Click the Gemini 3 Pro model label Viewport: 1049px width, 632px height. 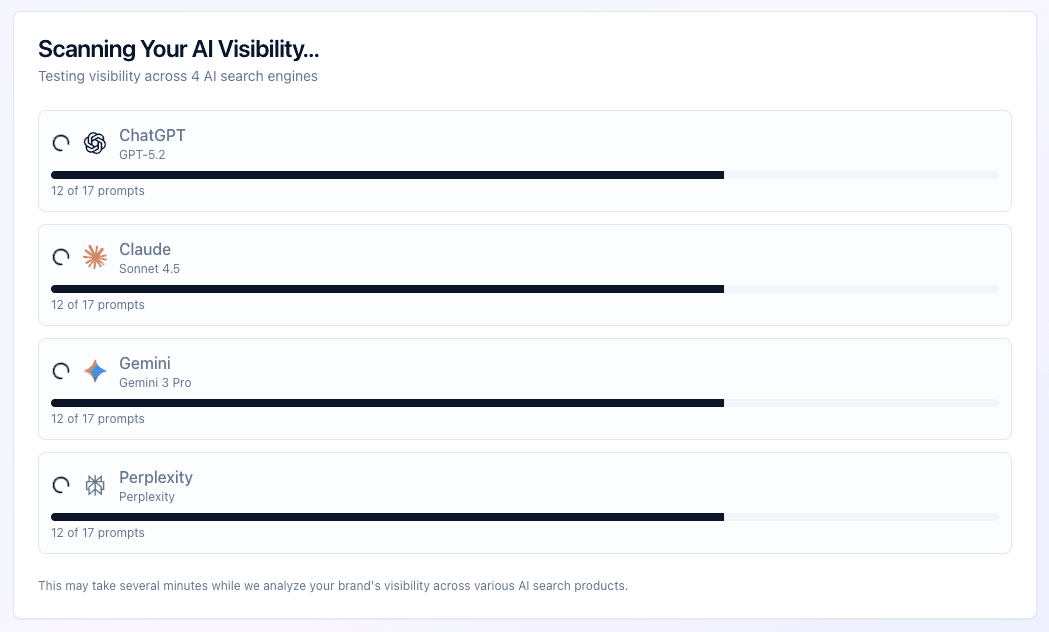(x=155, y=383)
